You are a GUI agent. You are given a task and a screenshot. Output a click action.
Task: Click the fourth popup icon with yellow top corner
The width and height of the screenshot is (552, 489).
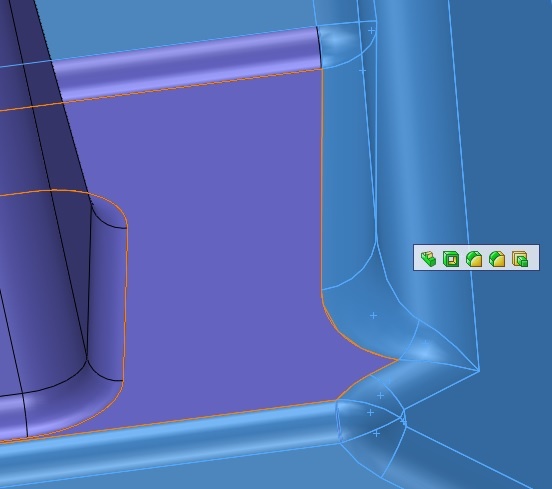497,259
